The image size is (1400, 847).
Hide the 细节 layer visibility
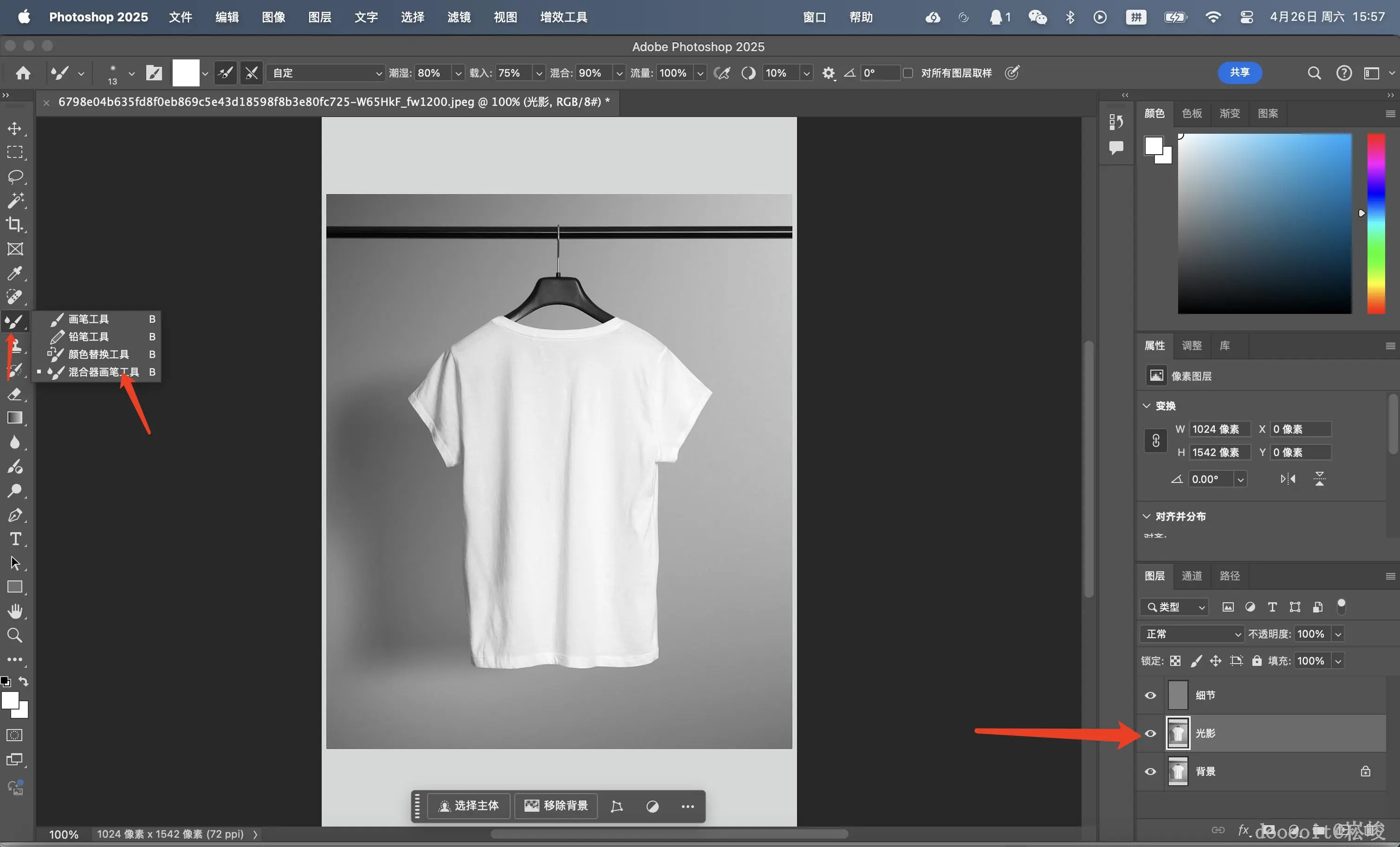(1150, 695)
